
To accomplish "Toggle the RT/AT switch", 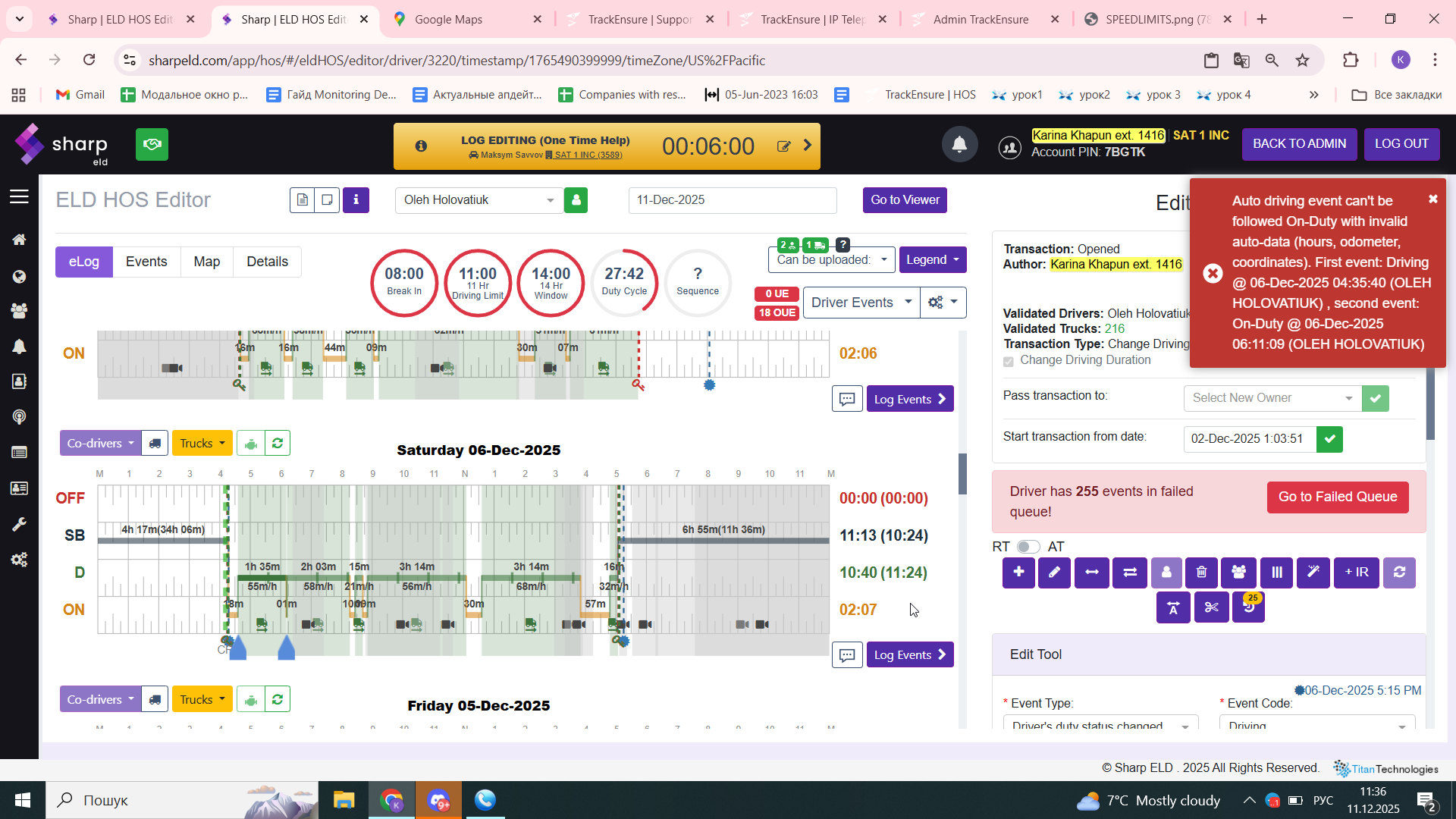I will click(1028, 547).
